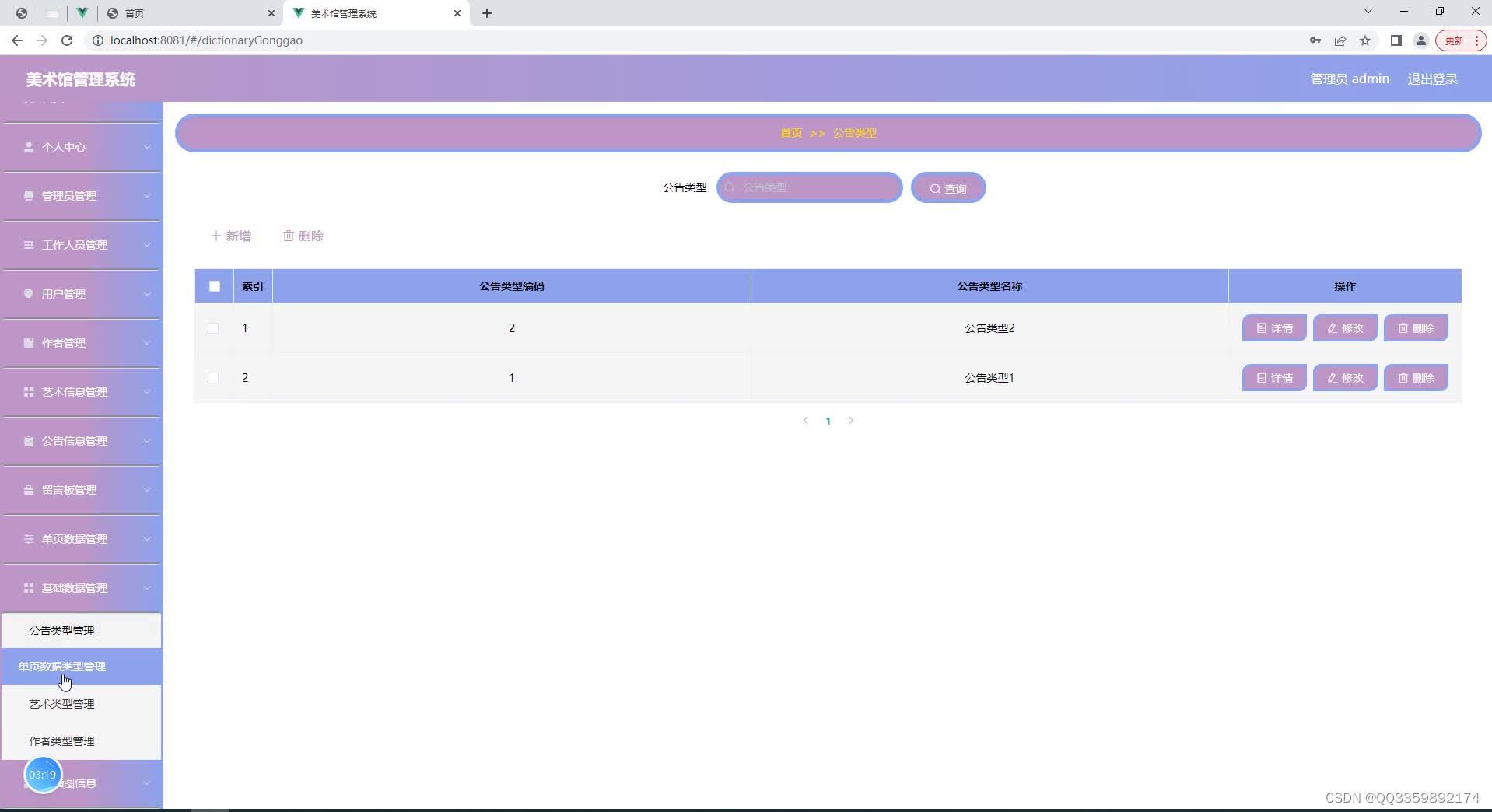Click the icon beside 留言板管理
Screen dimensions: 1492x812
point(29,490)
